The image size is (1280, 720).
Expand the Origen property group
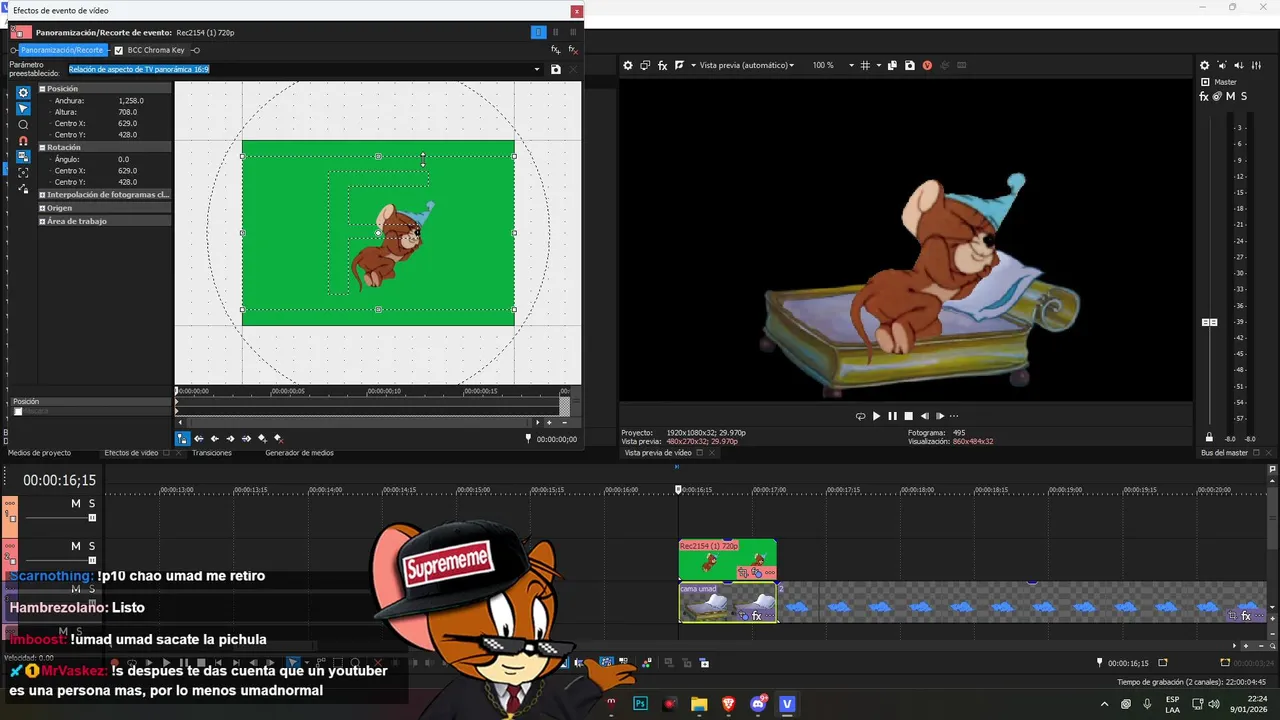[x=43, y=208]
